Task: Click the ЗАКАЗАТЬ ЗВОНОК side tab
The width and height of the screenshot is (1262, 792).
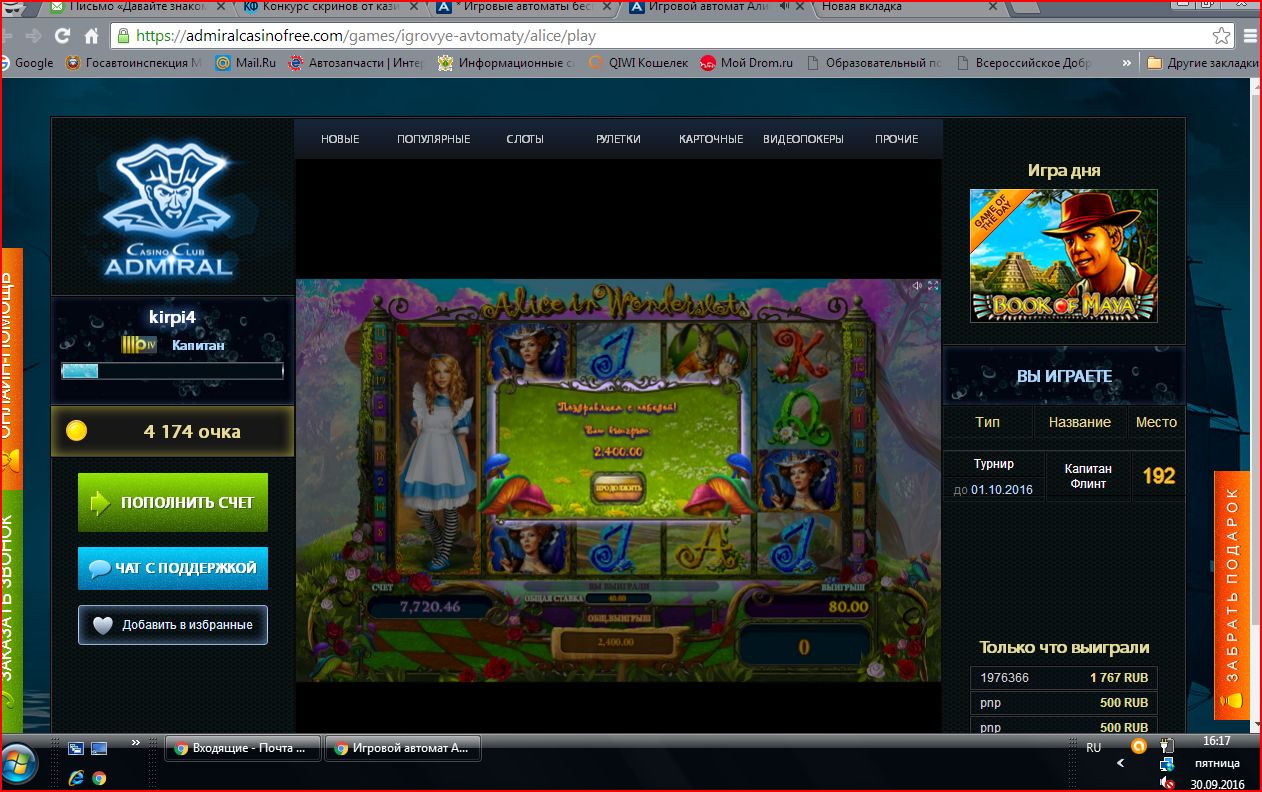Action: click(11, 610)
